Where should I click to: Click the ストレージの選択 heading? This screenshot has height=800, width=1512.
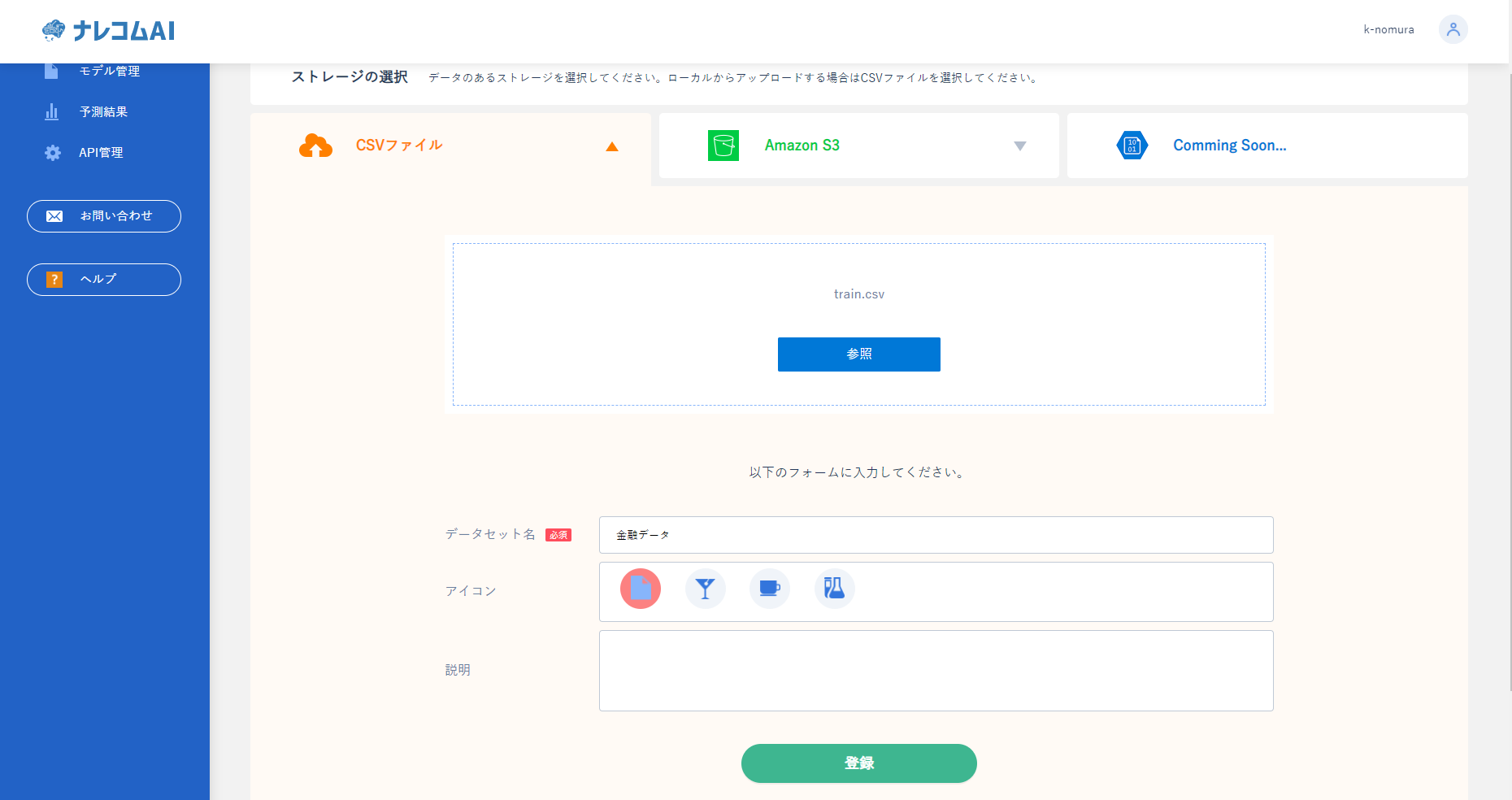350,77
